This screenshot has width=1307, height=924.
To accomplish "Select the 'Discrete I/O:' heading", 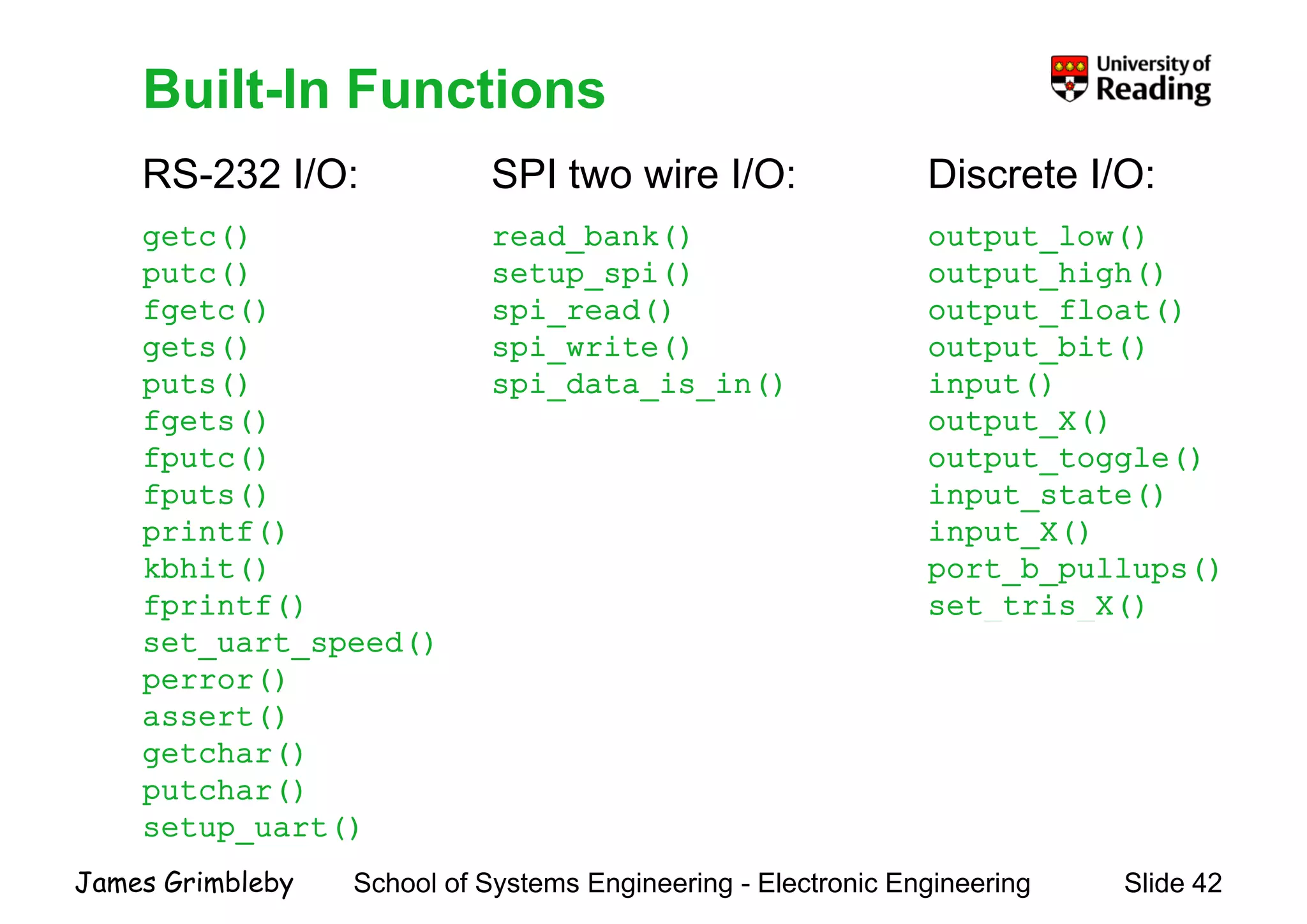I will pyautogui.click(x=1041, y=174).
